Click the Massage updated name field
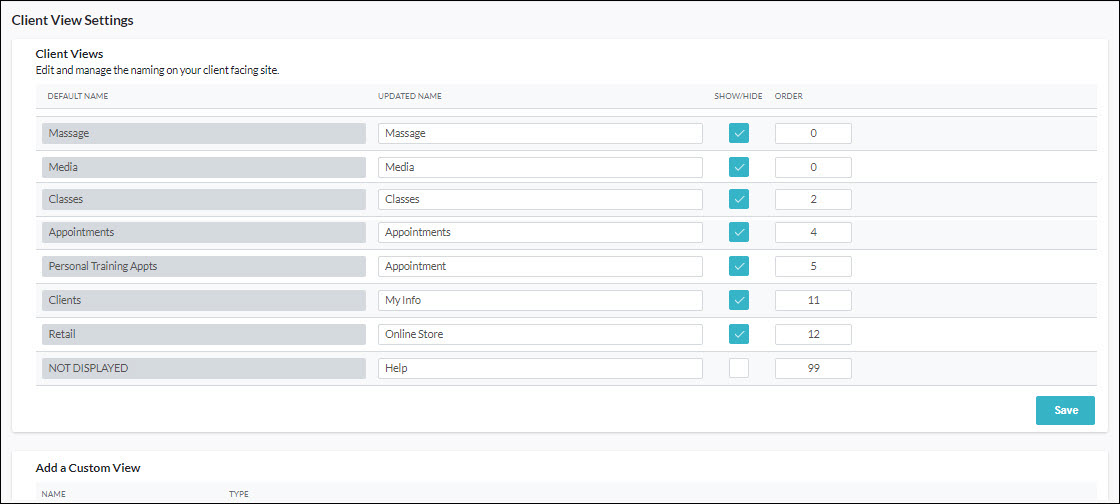The width and height of the screenshot is (1120, 504). coord(540,133)
